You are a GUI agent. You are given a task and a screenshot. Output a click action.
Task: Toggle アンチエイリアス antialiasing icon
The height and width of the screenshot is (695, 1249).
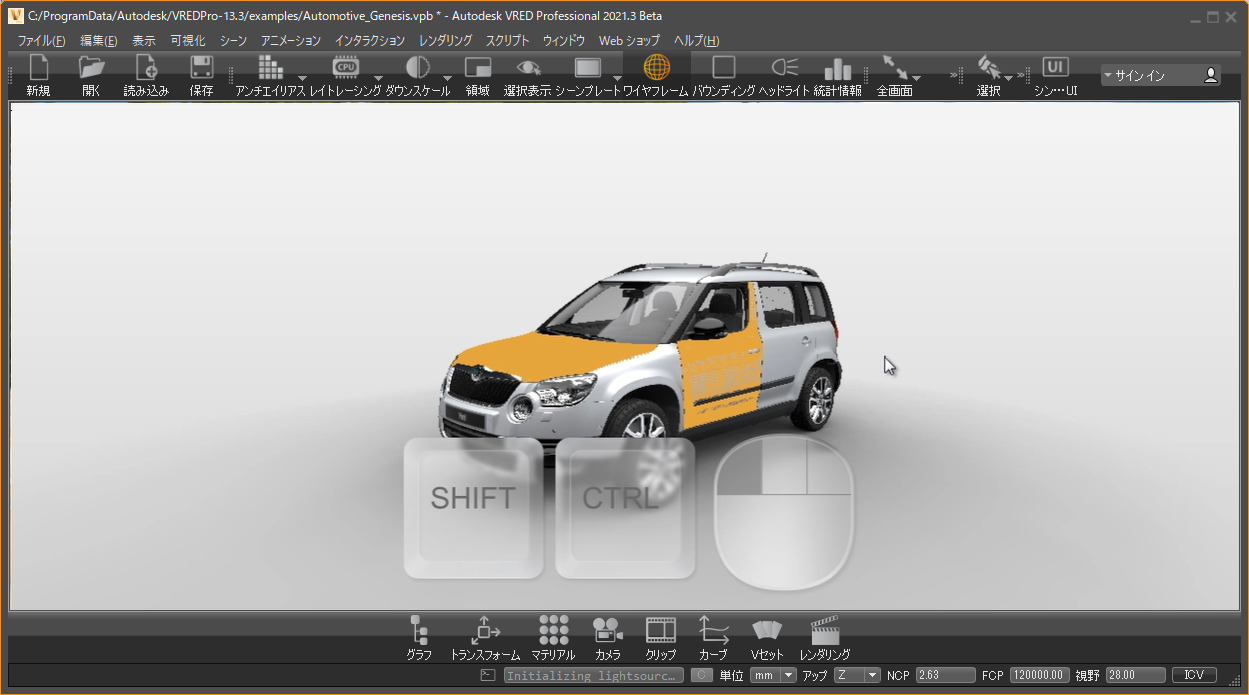point(270,67)
